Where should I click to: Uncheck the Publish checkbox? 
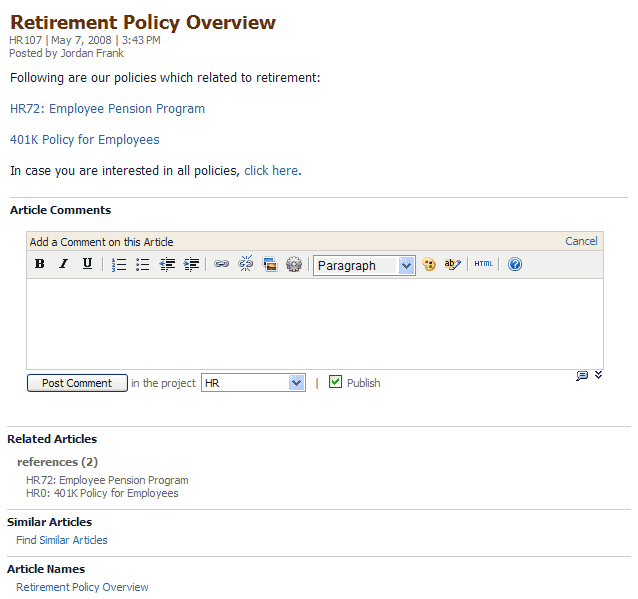[336, 382]
